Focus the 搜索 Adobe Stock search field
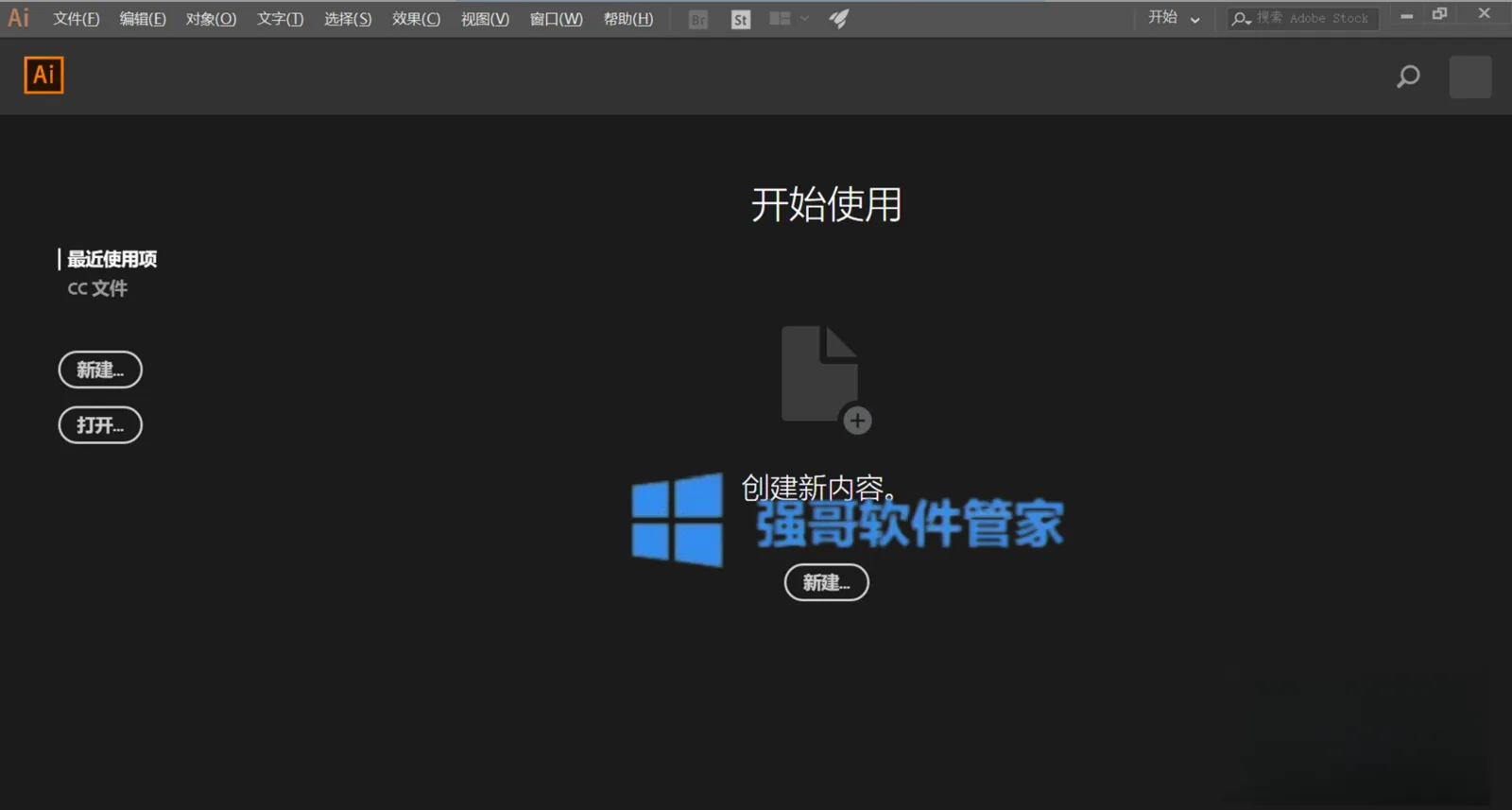1512x810 pixels. pyautogui.click(x=1304, y=18)
